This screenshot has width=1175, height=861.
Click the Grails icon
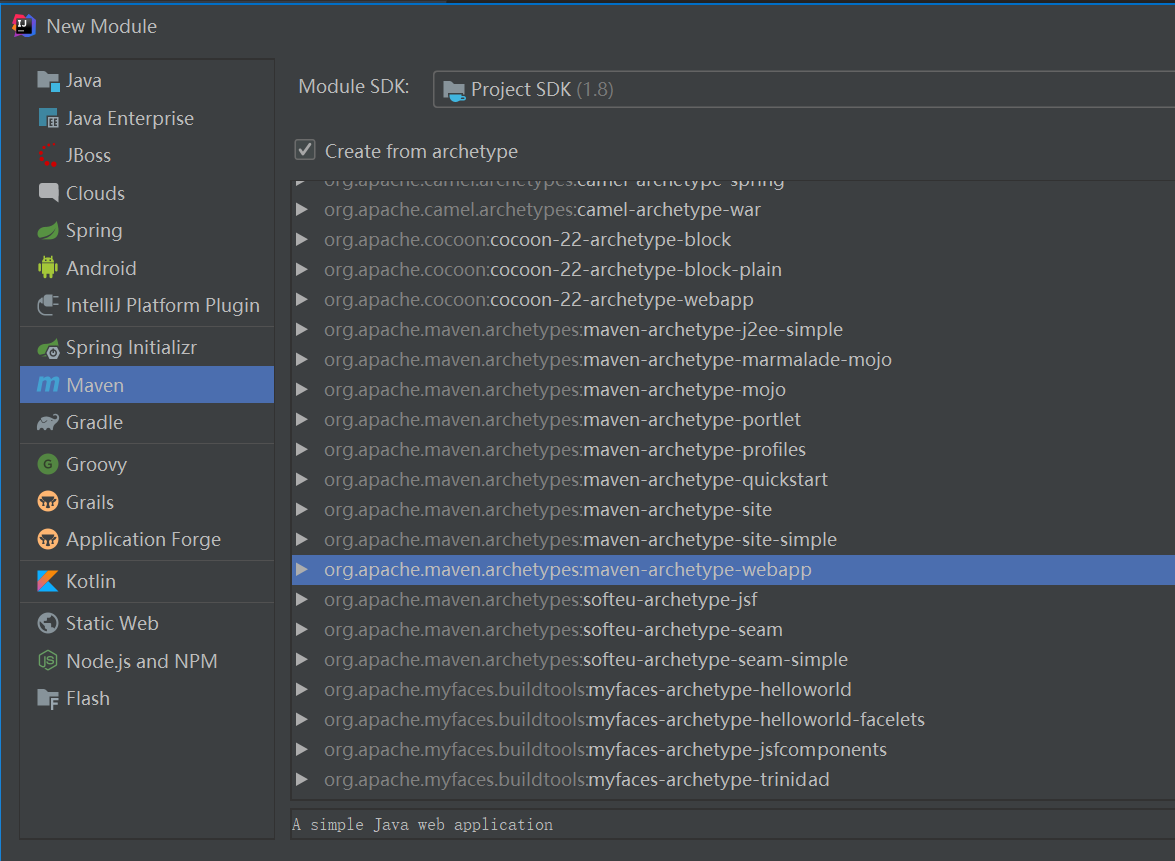point(48,502)
